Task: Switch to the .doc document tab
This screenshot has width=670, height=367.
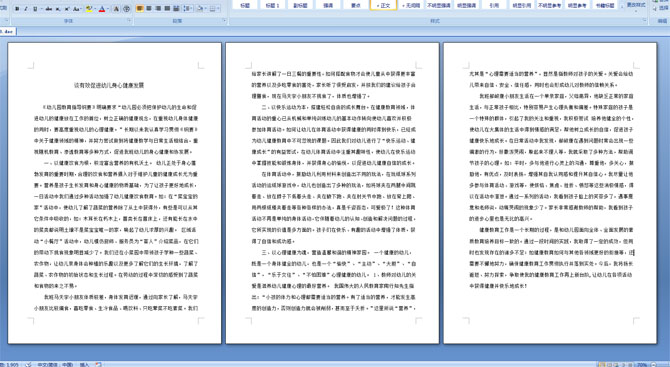Action: [8, 31]
